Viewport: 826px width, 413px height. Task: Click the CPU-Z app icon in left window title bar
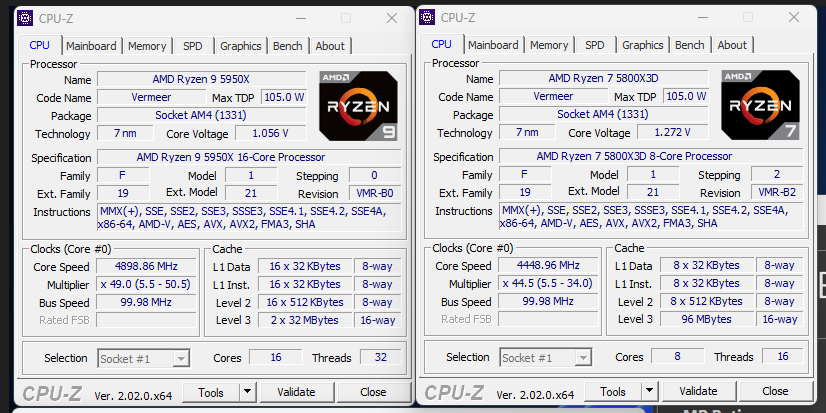[x=25, y=18]
